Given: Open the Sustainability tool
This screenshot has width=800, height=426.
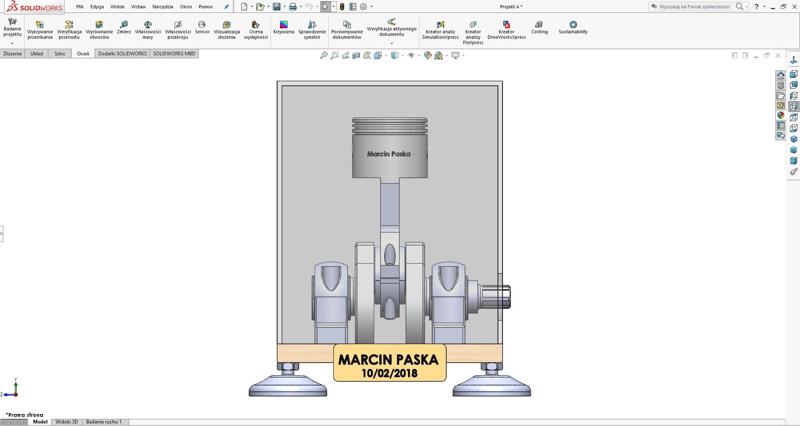Looking at the screenshot, I should point(573,24).
